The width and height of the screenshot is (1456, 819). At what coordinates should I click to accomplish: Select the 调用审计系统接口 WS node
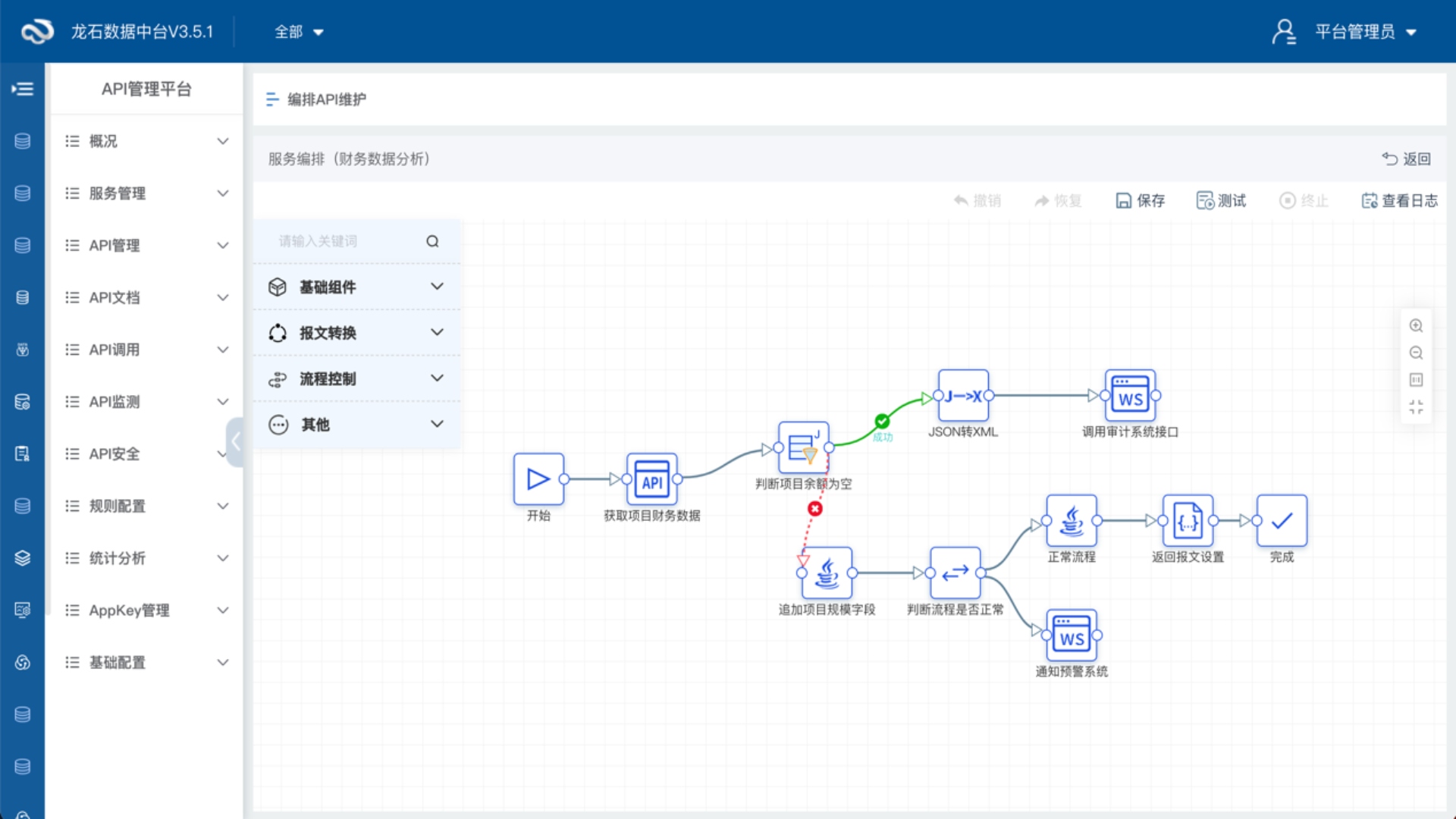click(x=1130, y=395)
